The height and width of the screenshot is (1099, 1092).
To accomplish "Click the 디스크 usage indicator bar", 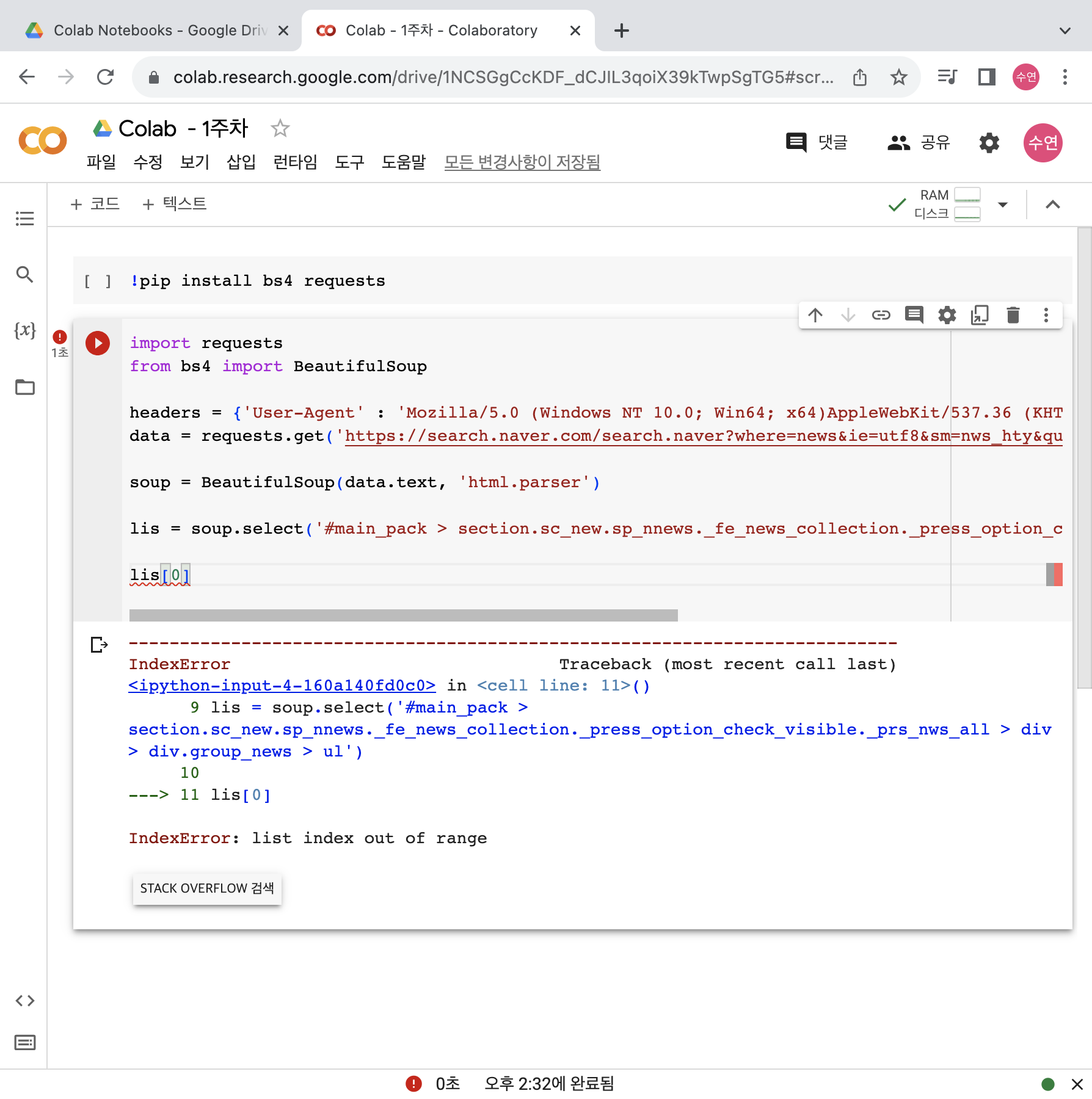I will click(x=967, y=214).
